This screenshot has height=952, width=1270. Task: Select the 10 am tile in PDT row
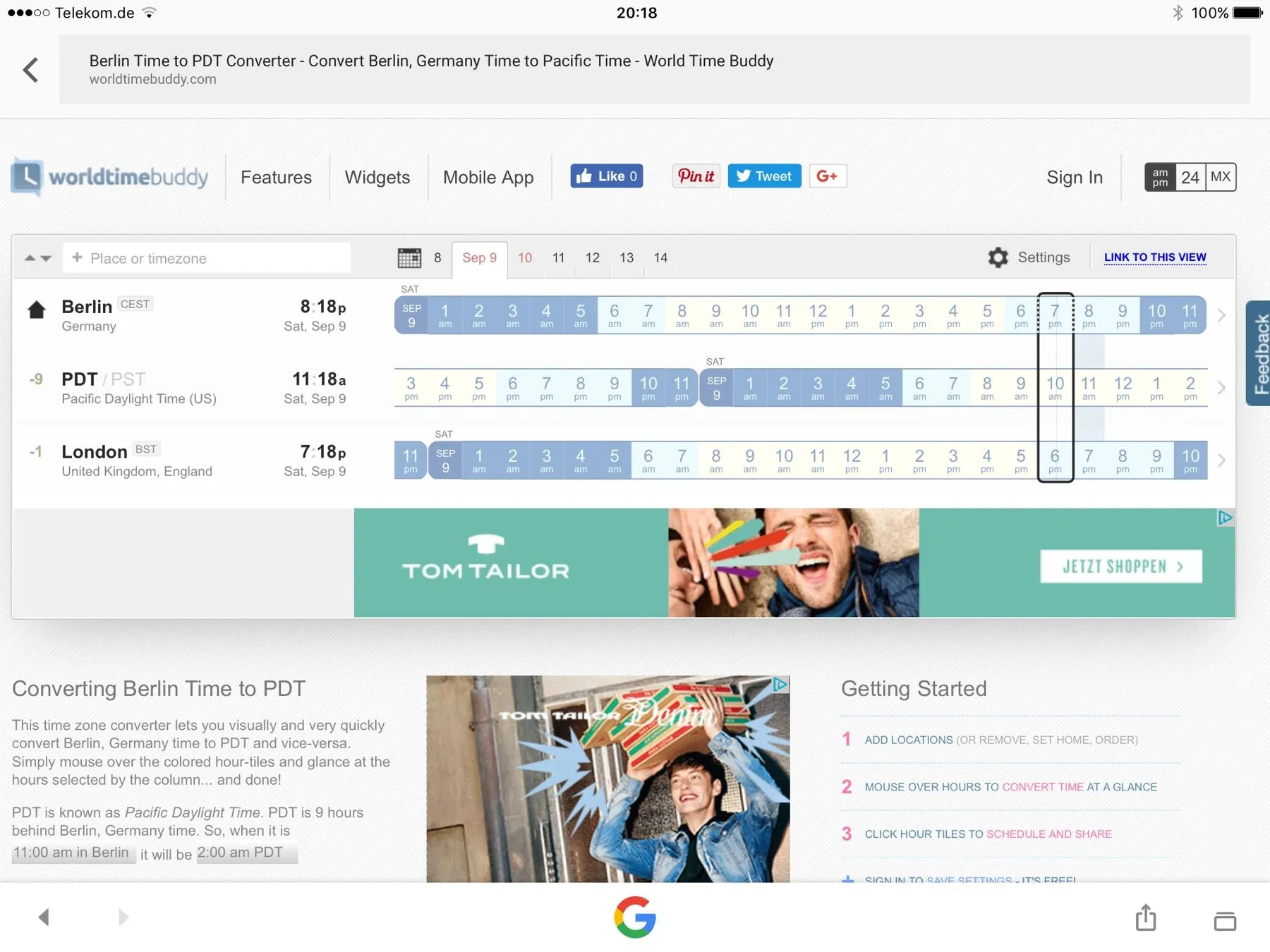(1055, 388)
